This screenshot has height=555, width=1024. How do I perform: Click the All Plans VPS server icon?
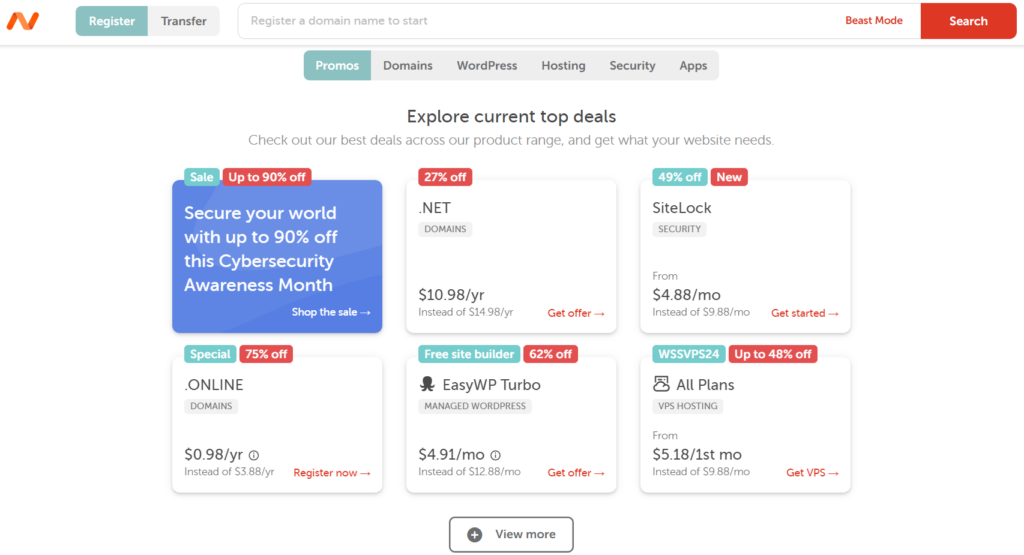click(661, 384)
